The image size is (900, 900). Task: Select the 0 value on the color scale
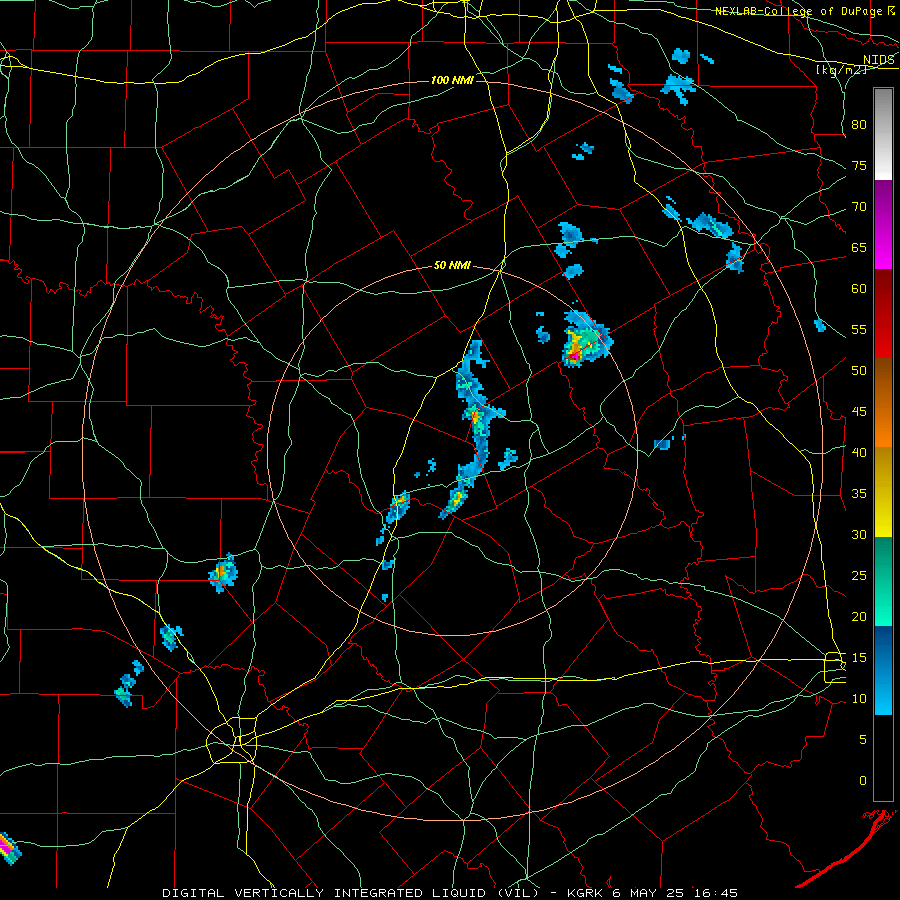pos(863,781)
